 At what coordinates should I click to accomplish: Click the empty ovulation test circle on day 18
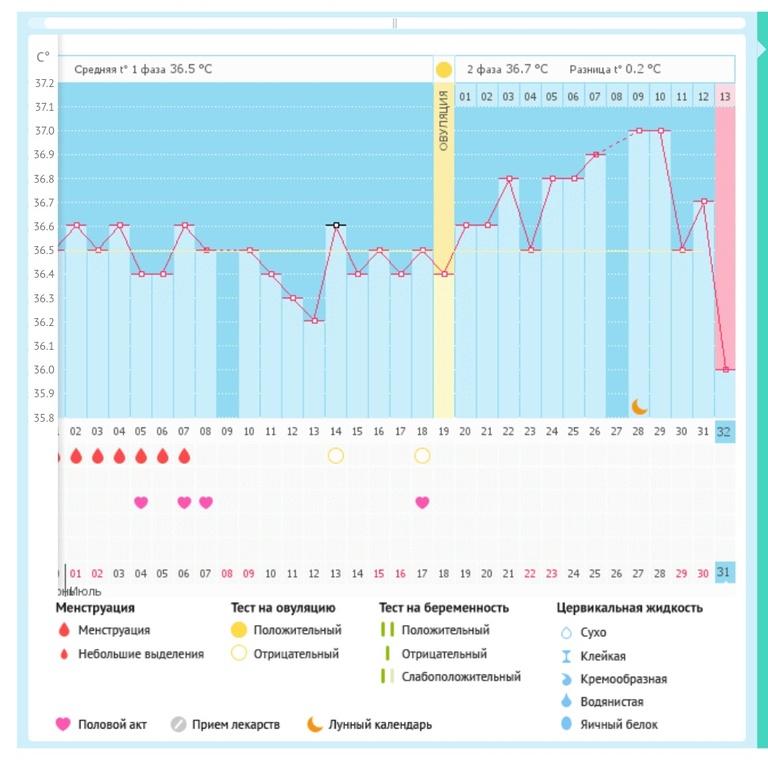[x=422, y=456]
